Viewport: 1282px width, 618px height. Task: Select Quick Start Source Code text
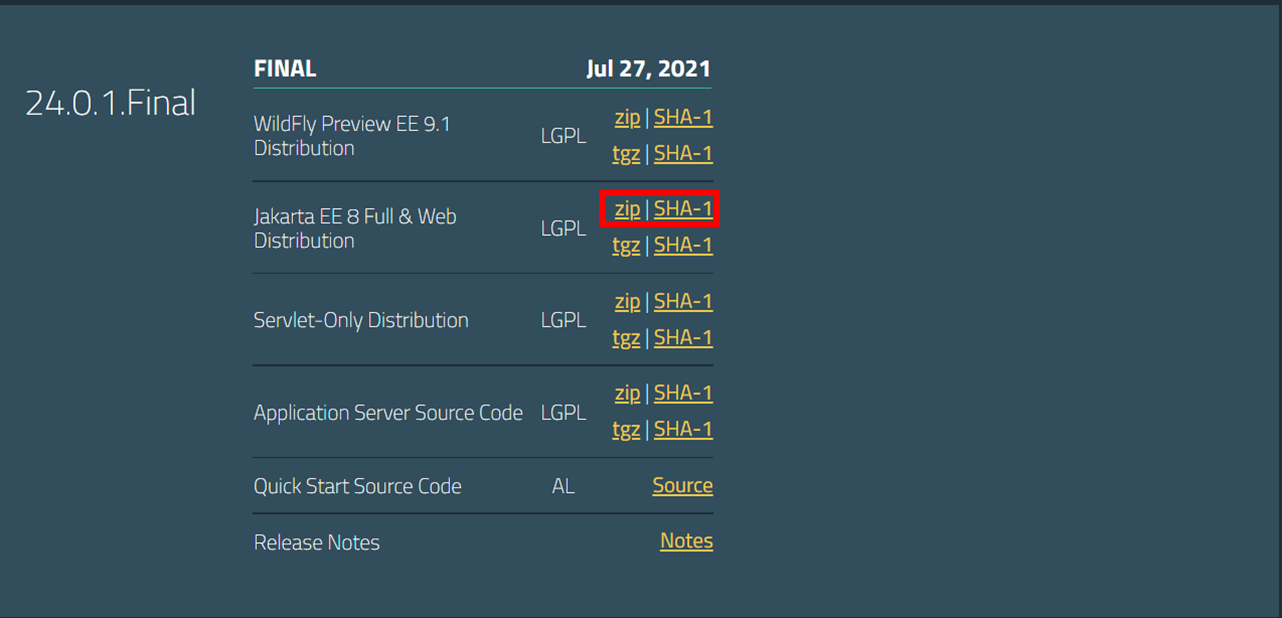[x=358, y=487]
